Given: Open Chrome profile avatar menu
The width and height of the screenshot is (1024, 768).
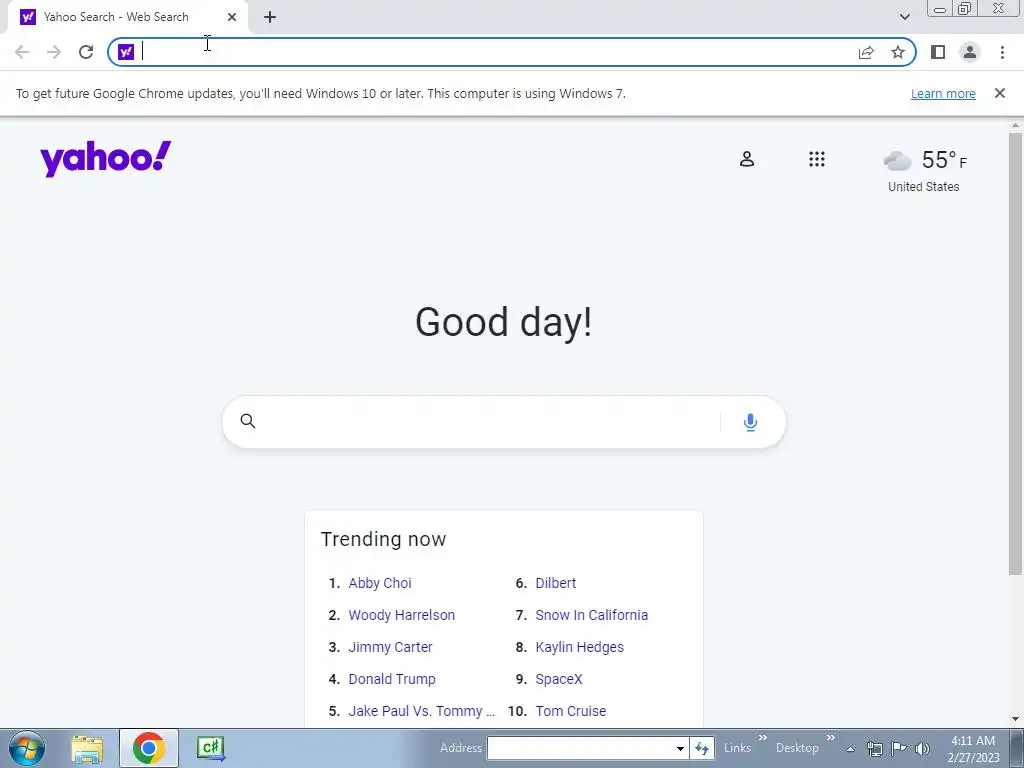Looking at the screenshot, I should coord(970,52).
